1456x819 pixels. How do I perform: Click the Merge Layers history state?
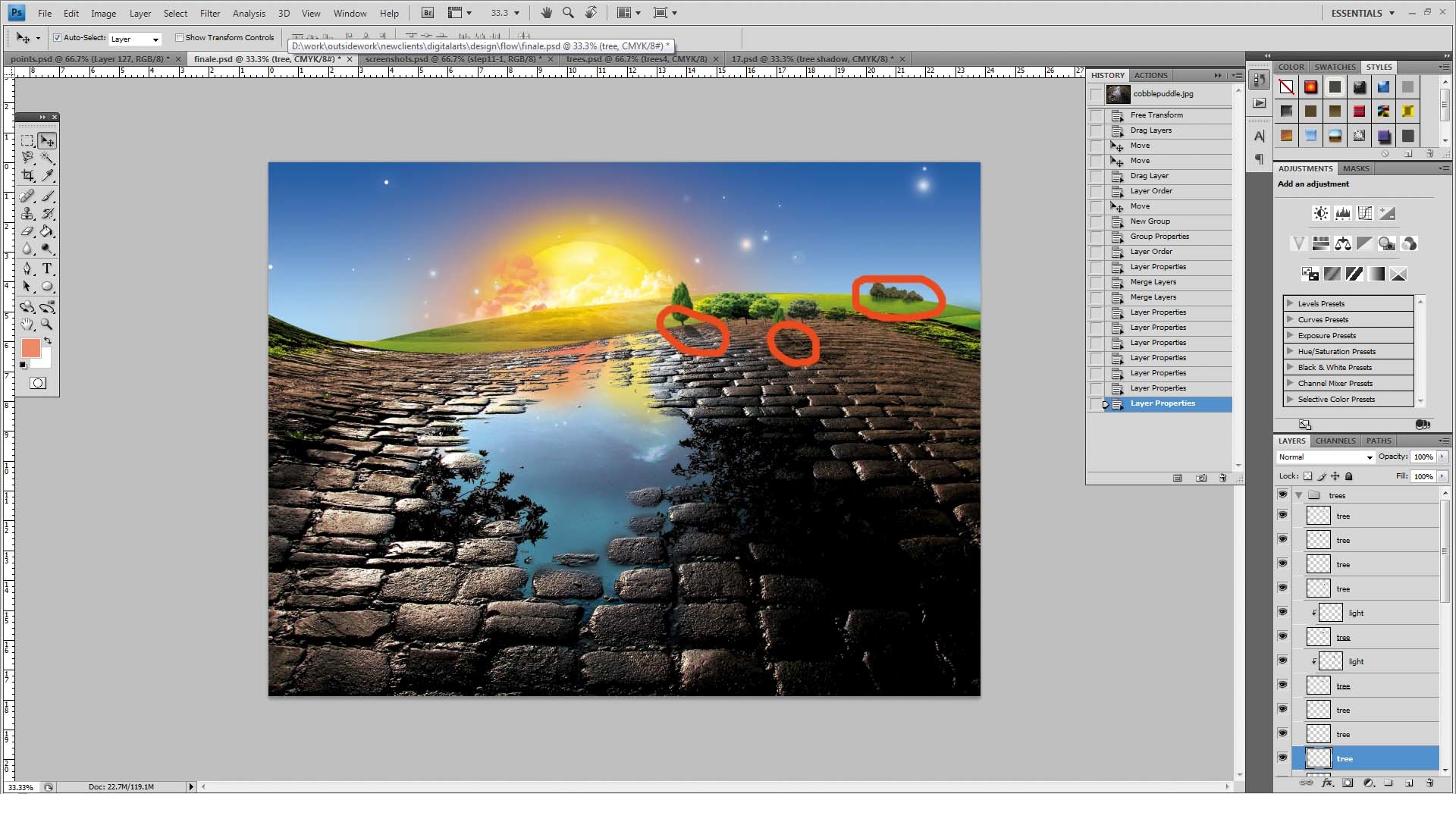[x=1153, y=282]
